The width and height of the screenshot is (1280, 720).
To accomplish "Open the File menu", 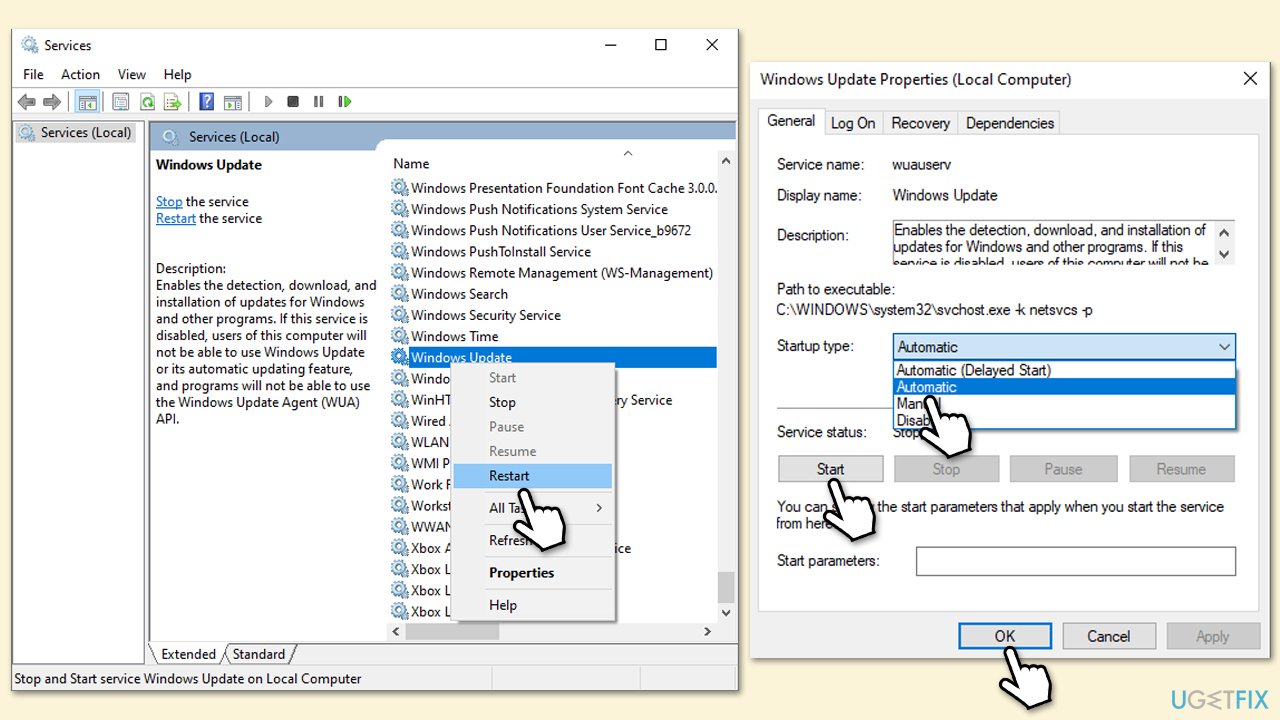I will click(33, 74).
